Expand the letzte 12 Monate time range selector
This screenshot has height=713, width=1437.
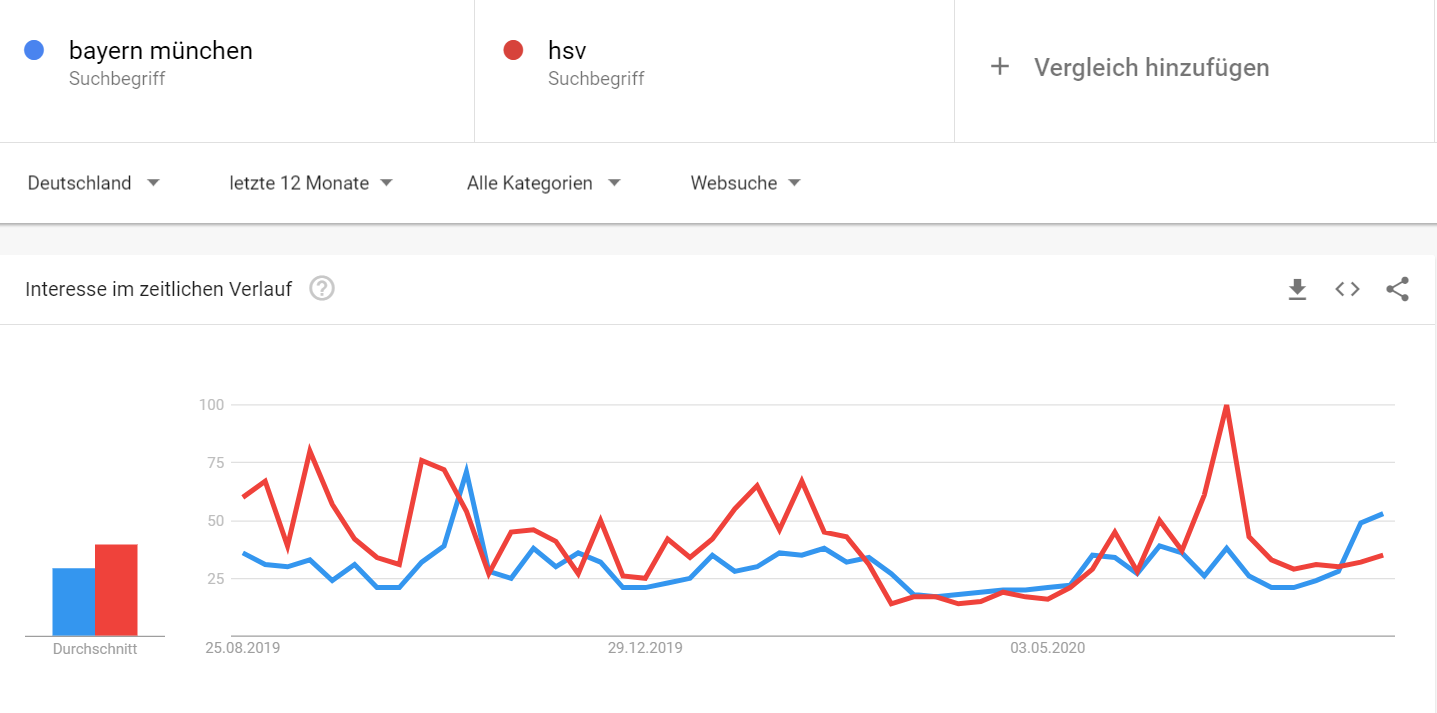click(x=310, y=183)
